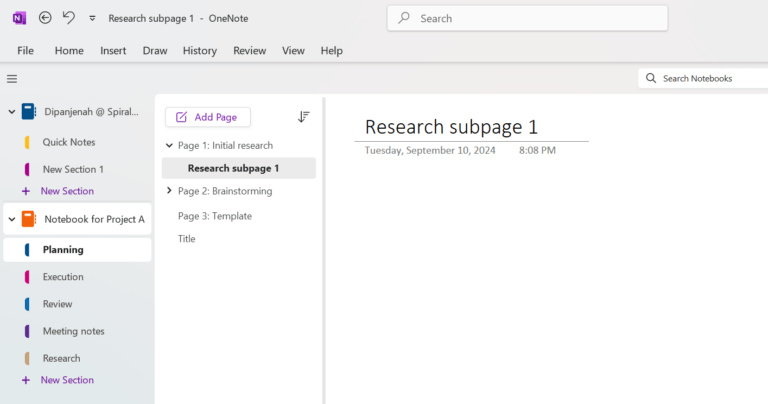Select the Planning section
768x404 pixels.
tap(77, 250)
